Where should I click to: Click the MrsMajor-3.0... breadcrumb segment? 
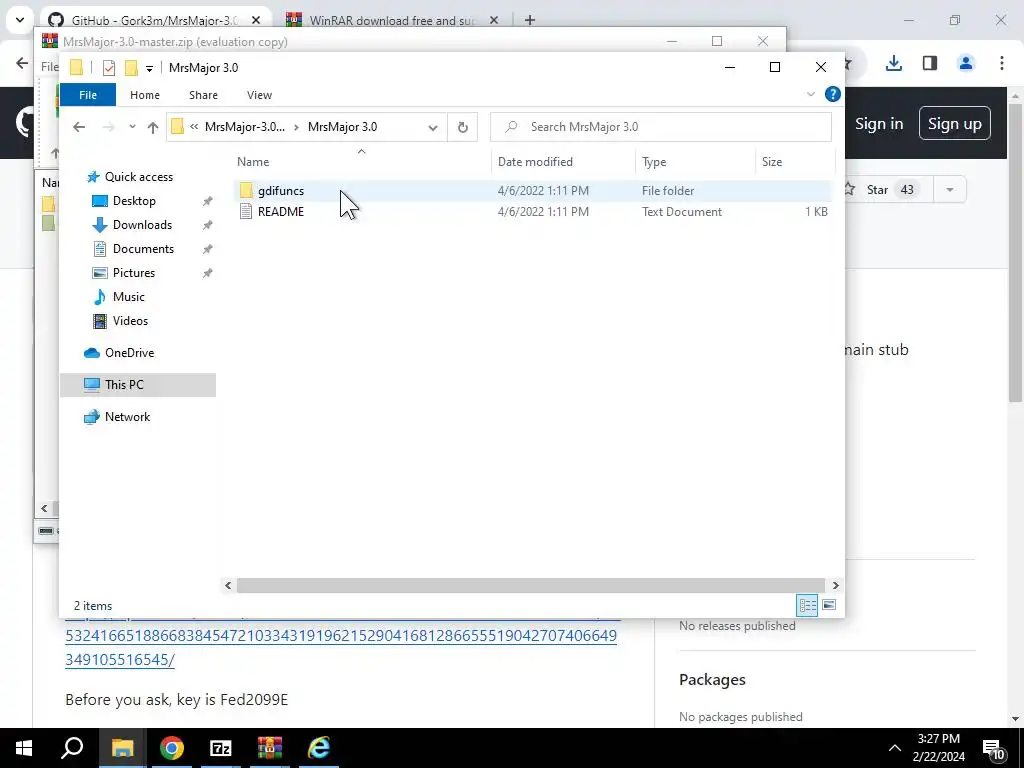[244, 127]
